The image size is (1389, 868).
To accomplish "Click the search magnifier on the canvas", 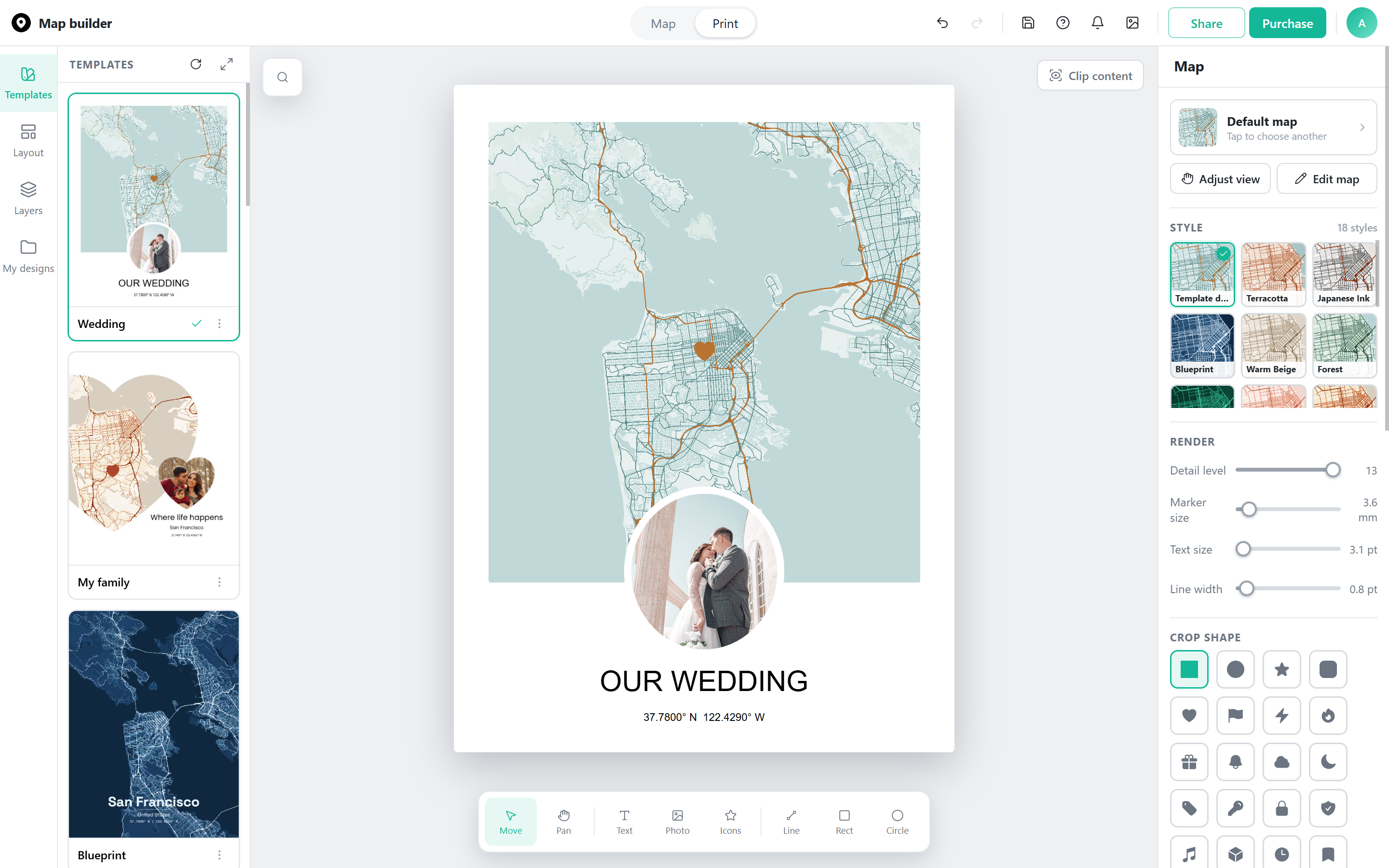I will (x=283, y=77).
